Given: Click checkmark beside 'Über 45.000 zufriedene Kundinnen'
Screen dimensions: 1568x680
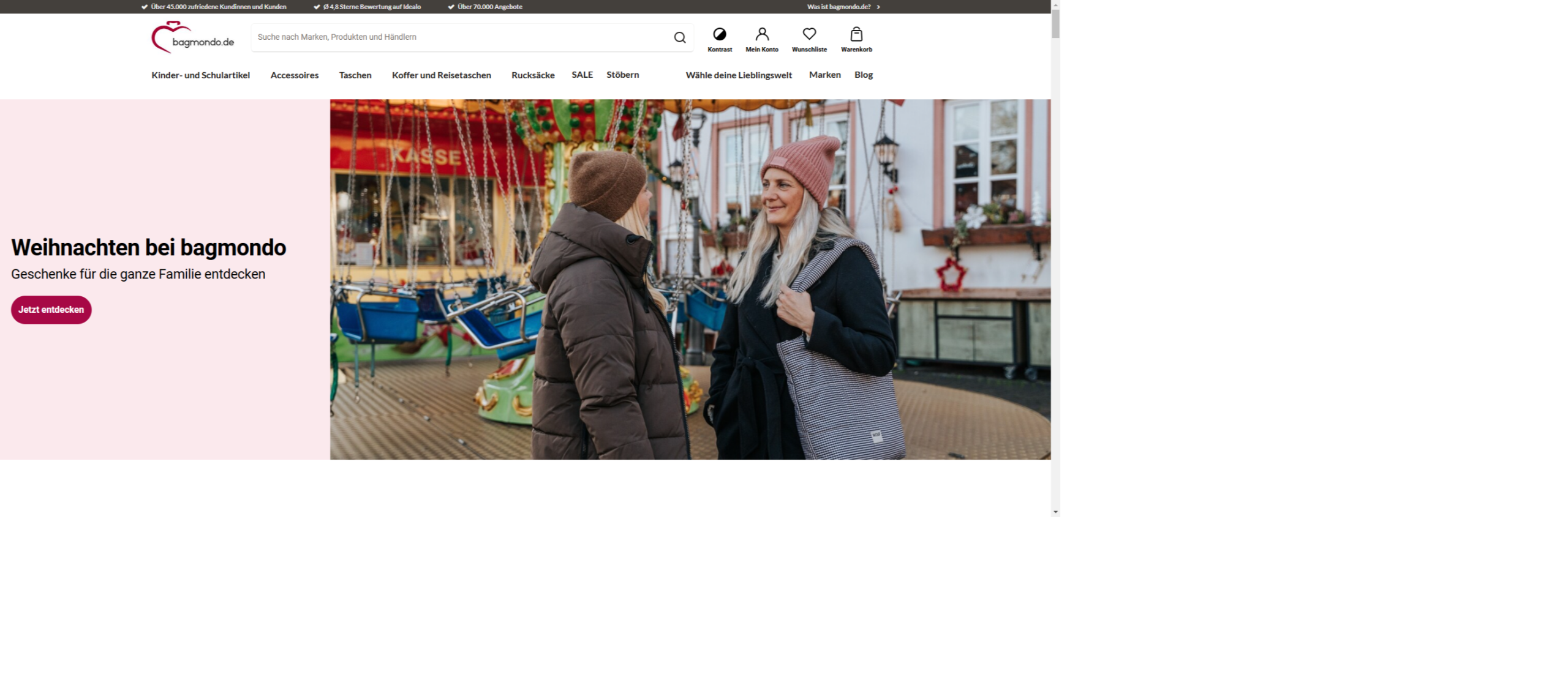Looking at the screenshot, I should 145,7.
